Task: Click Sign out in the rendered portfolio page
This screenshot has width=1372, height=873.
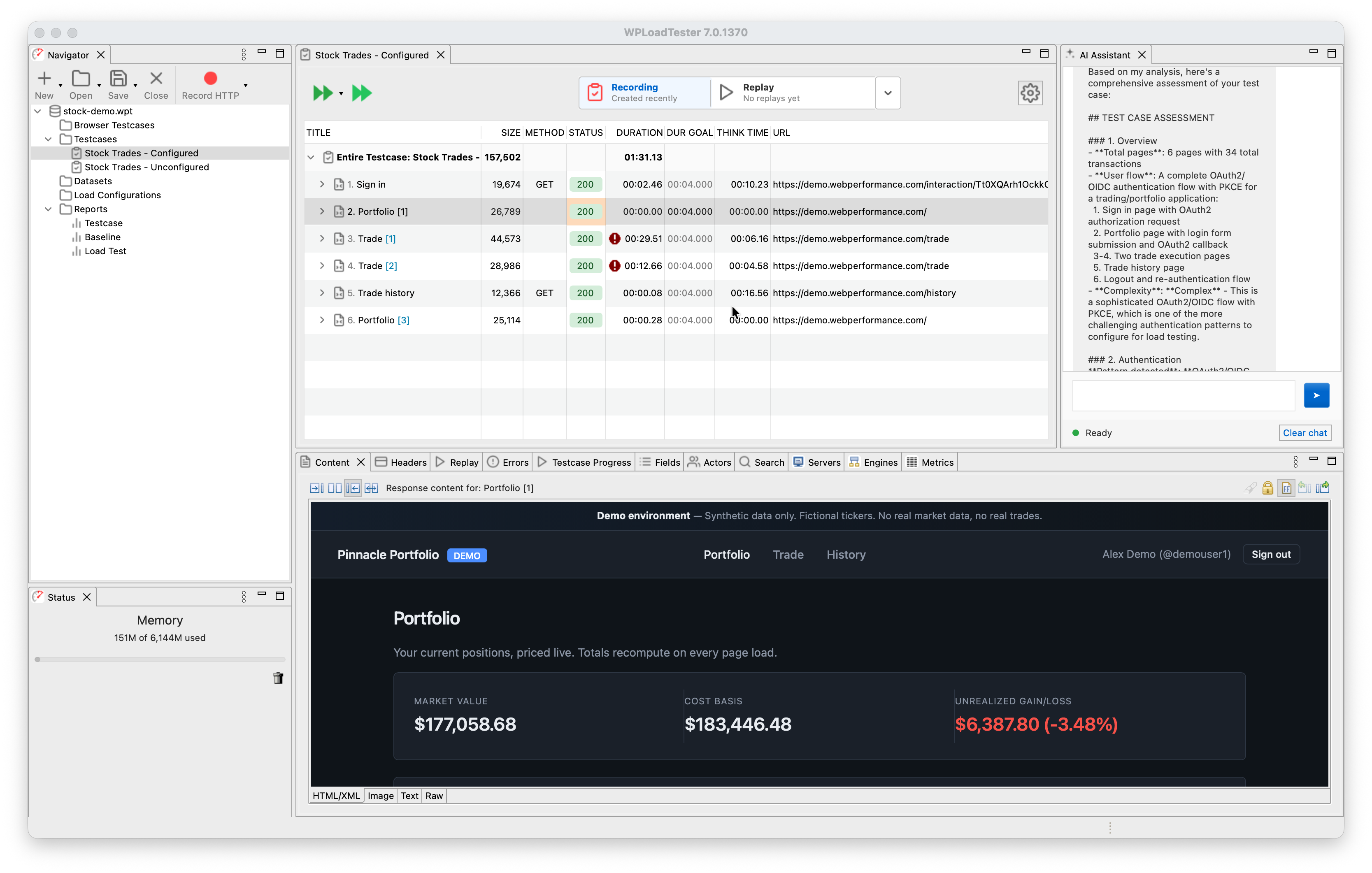Action: click(x=1271, y=554)
